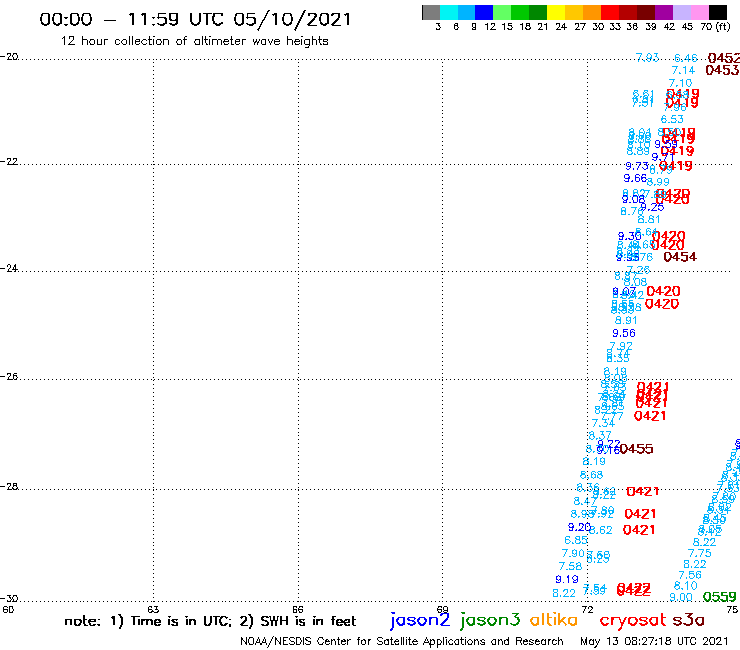Screen dimensions: 740x650
Task: Click the wave height value '8.10'
Action: click(x=686, y=586)
